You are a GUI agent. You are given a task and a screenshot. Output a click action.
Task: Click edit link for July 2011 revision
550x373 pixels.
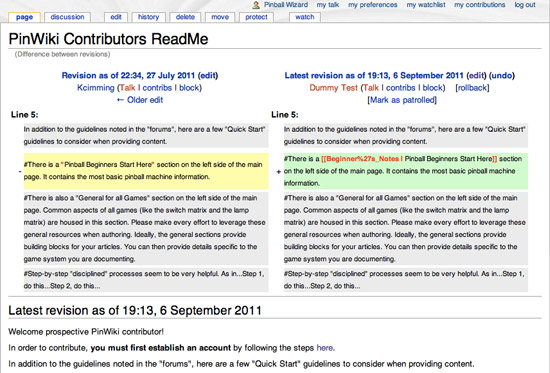[208, 75]
